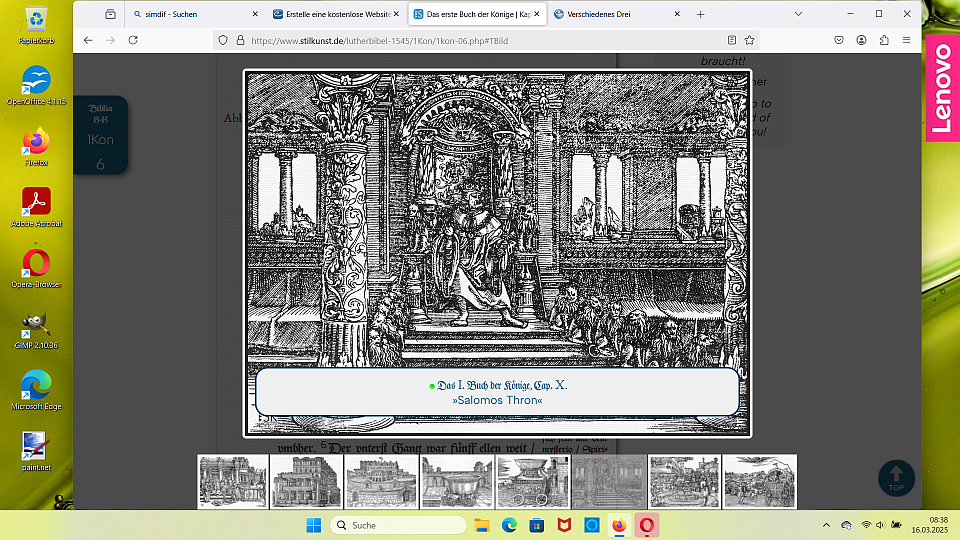Select second thumbnail showing tall multi-story building
This screenshot has width=960, height=540.
[307, 482]
